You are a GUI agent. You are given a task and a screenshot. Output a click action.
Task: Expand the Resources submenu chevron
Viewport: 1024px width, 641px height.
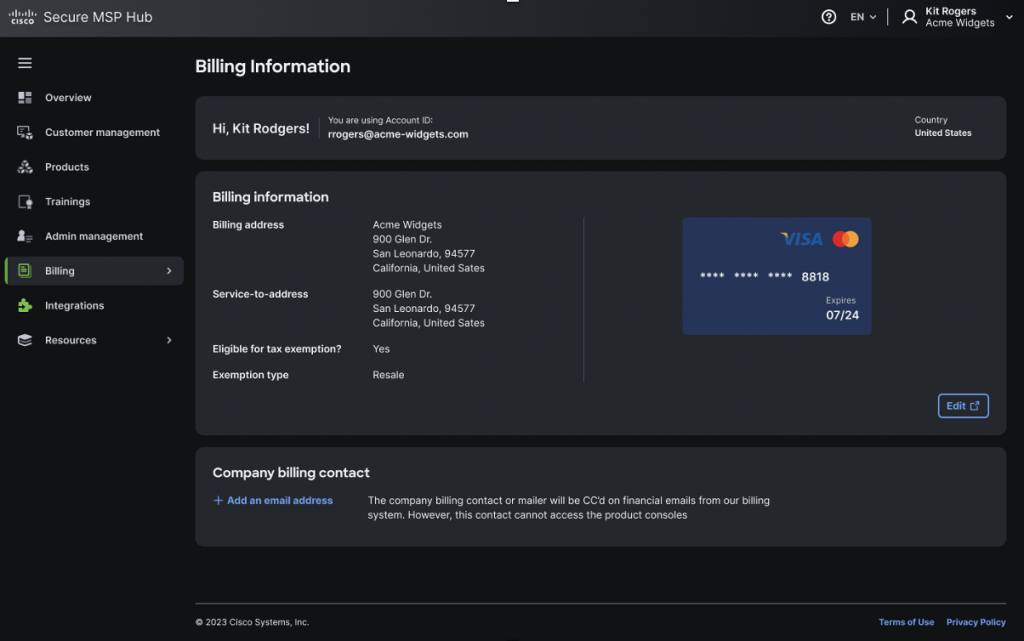tap(169, 340)
